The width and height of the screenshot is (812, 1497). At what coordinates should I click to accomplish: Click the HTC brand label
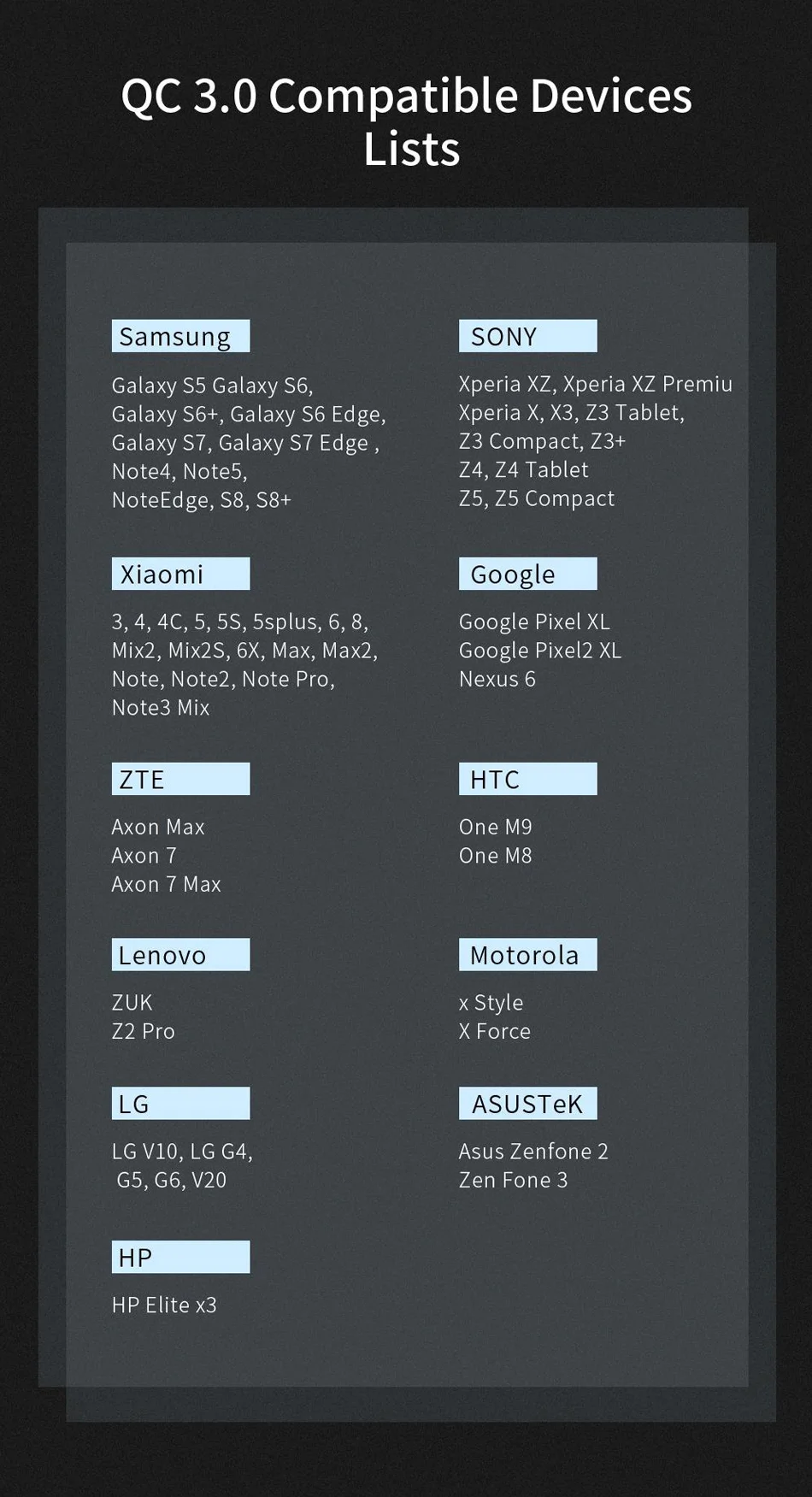527,779
